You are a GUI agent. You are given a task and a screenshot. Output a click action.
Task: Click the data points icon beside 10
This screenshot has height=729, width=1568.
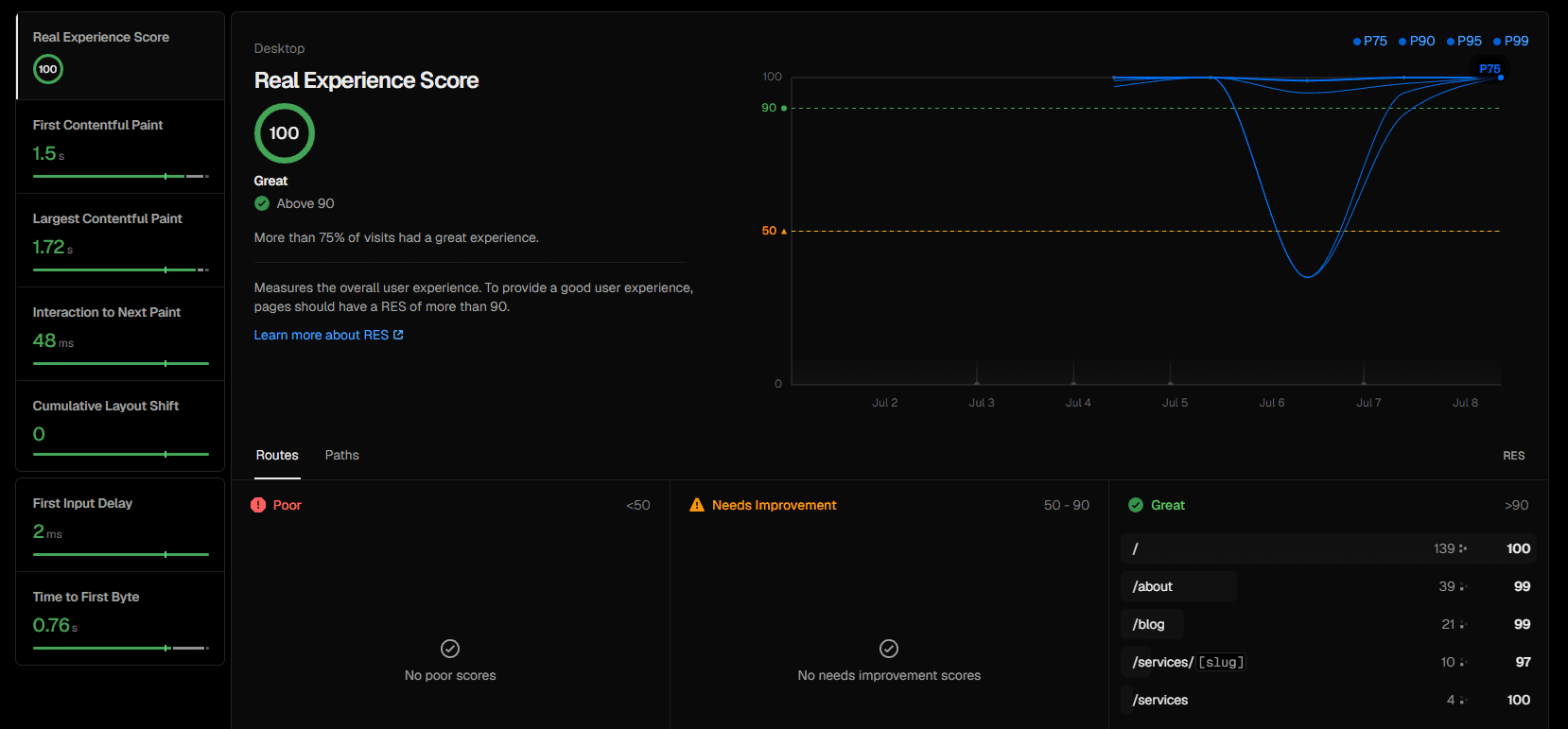click(x=1463, y=663)
